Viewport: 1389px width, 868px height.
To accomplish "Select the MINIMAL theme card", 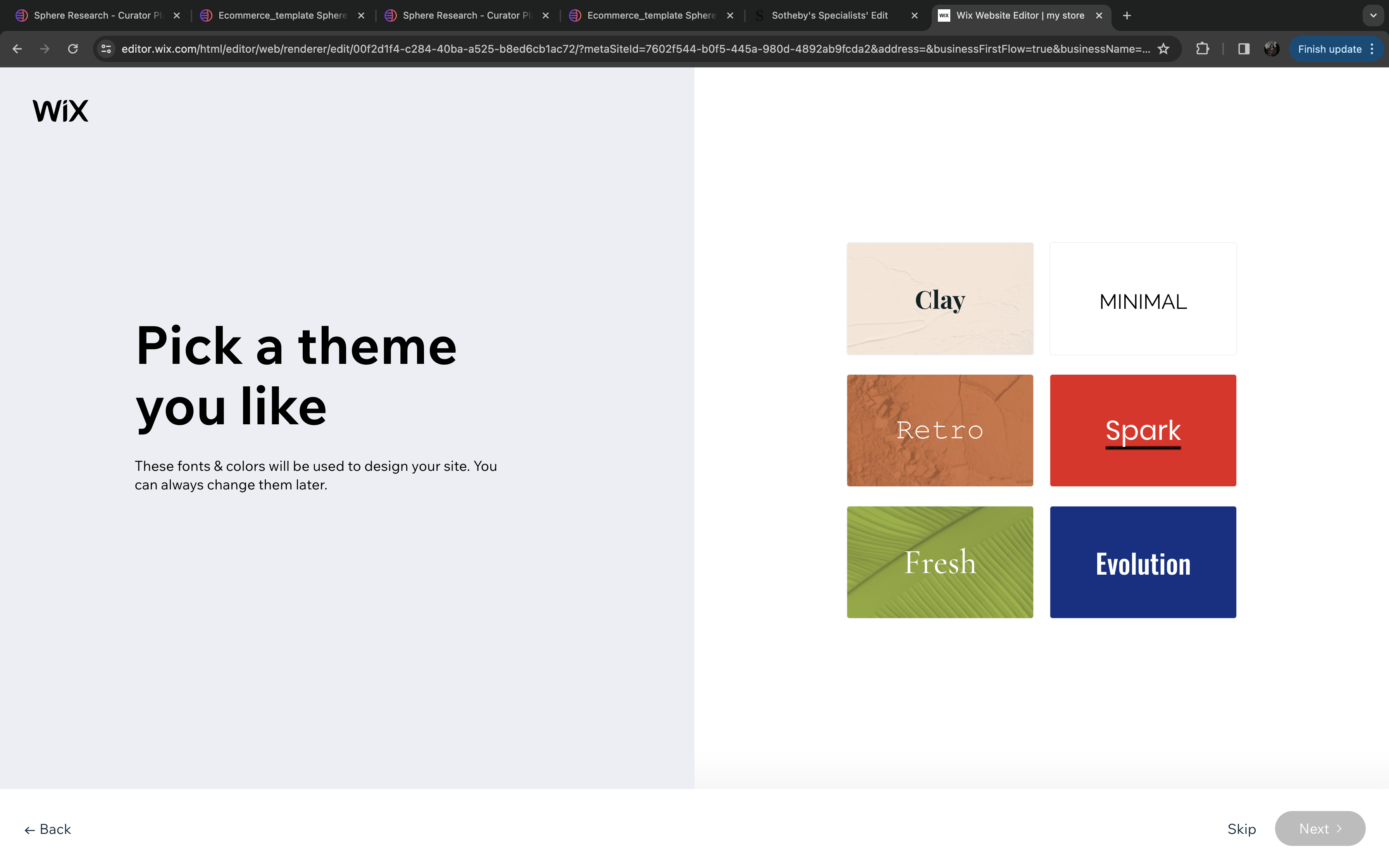I will click(1142, 298).
